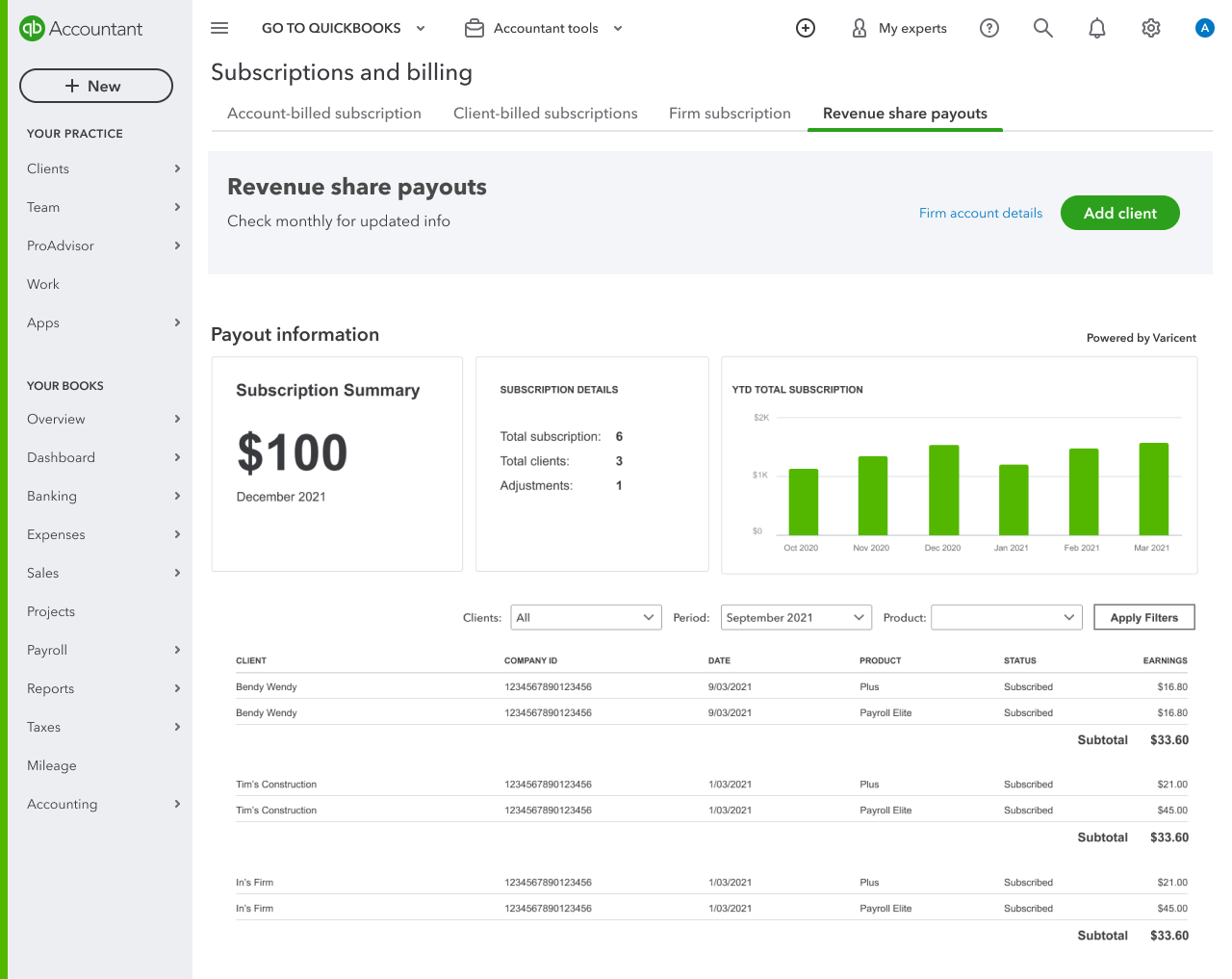Click the DATE column header

point(719,660)
